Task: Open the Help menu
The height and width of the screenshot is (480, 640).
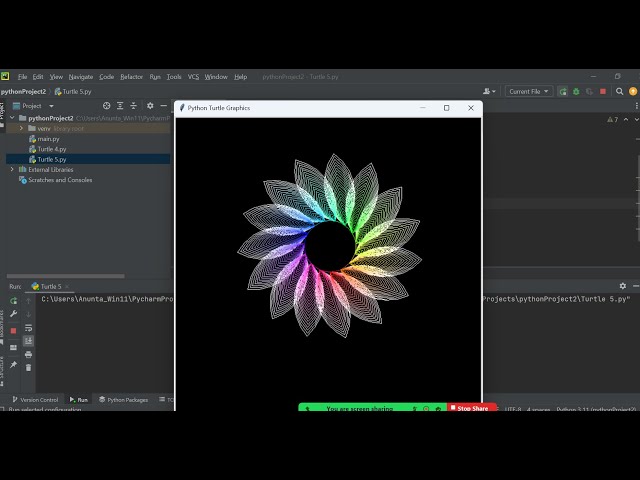Action: (x=240, y=77)
